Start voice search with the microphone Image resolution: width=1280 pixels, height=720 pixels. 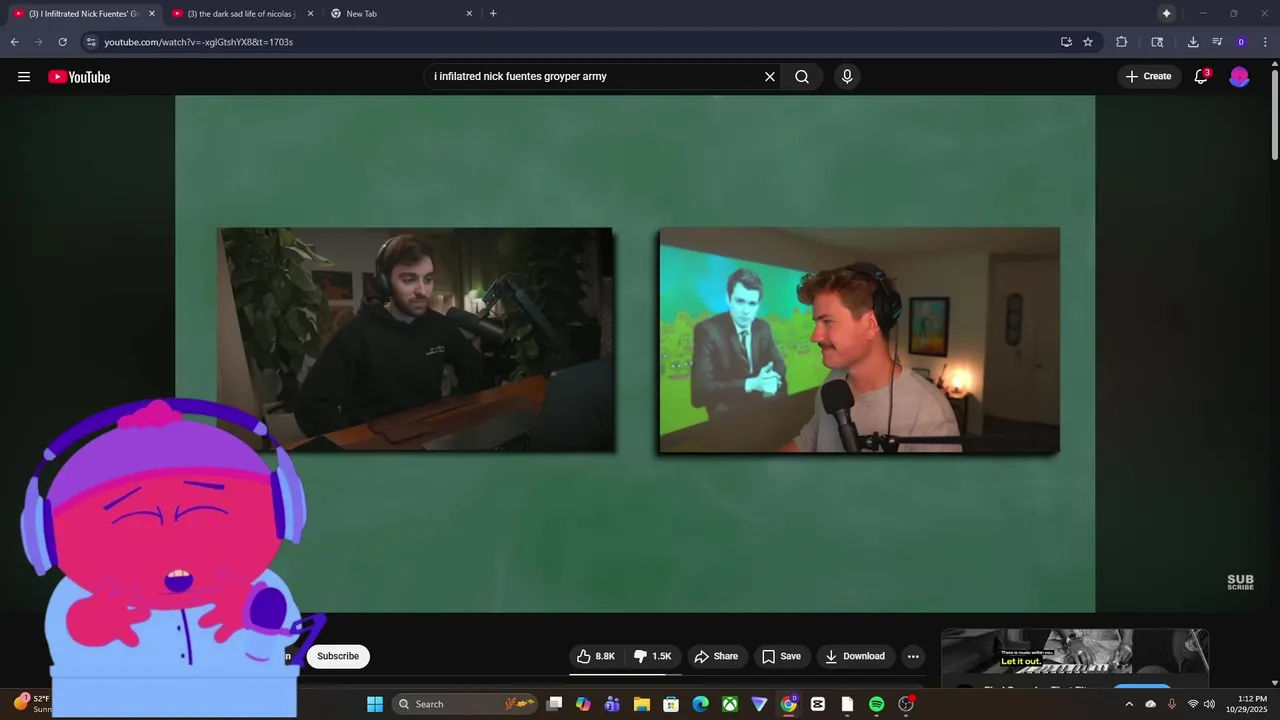847,77
